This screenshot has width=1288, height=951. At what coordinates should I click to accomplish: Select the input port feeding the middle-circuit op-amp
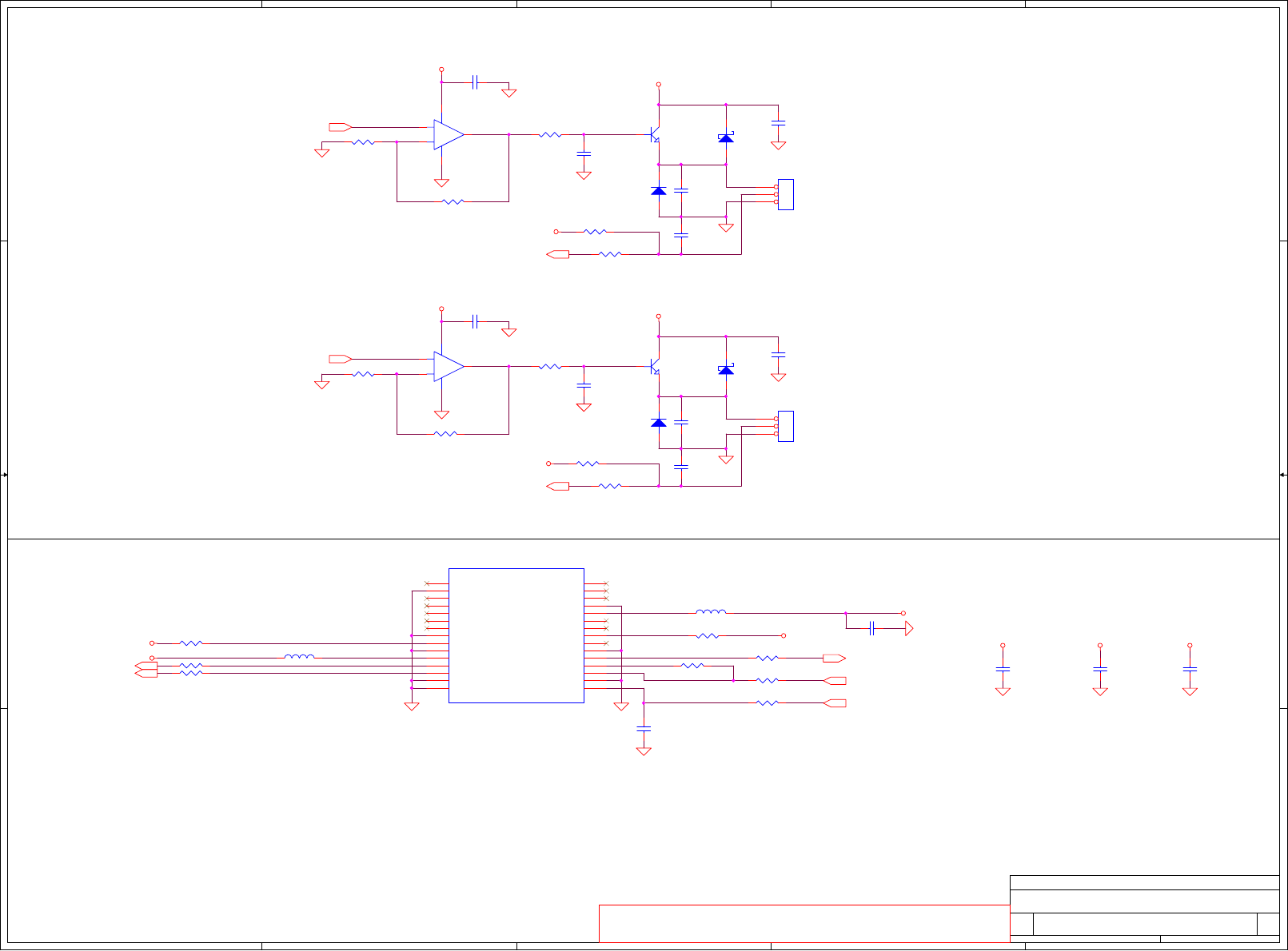point(341,359)
